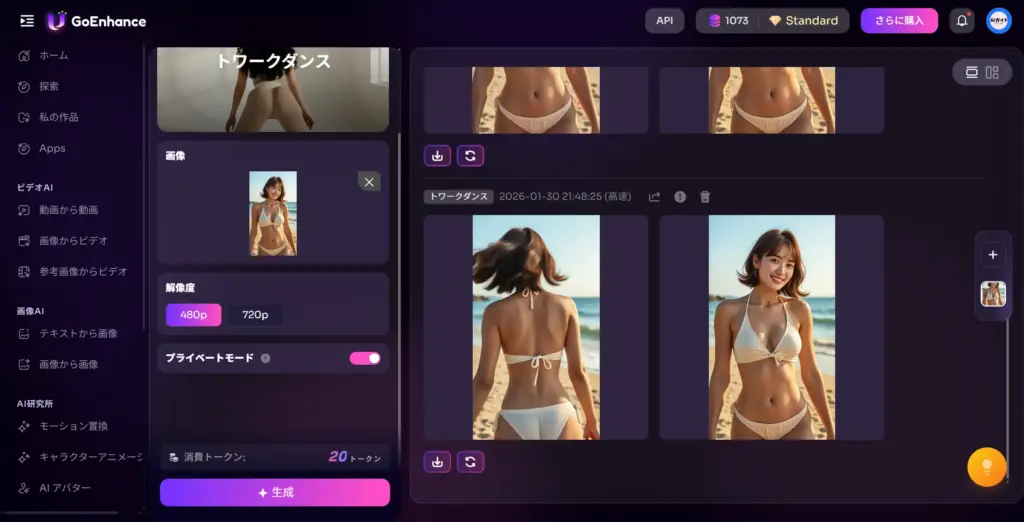This screenshot has width=1024, height=522.
Task: Click the トワークダンス tag on the 21:48:25 result
Action: (458, 197)
